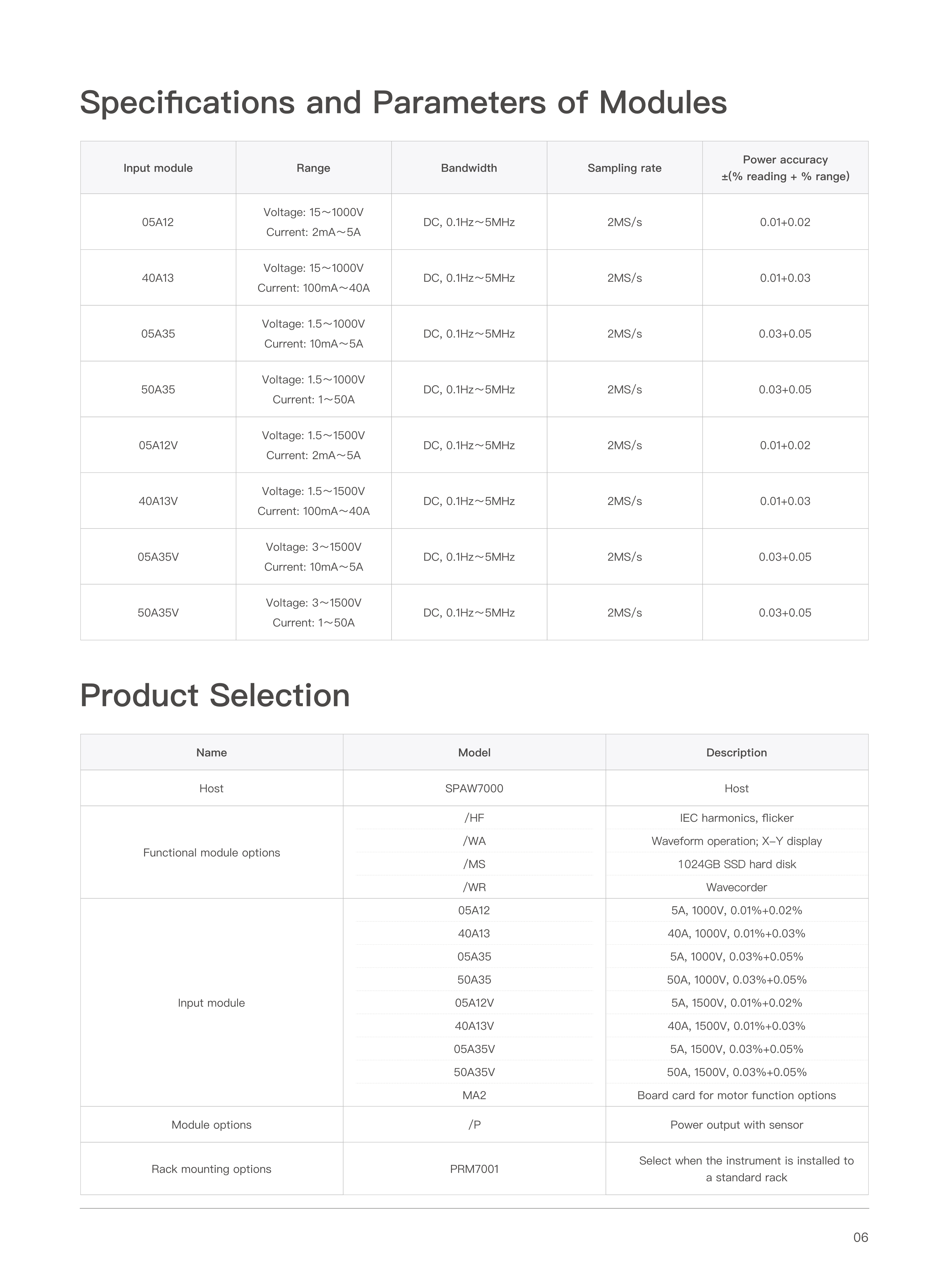The height and width of the screenshot is (1288, 949).
Task: Select the 'Input module' column header
Action: point(158,168)
